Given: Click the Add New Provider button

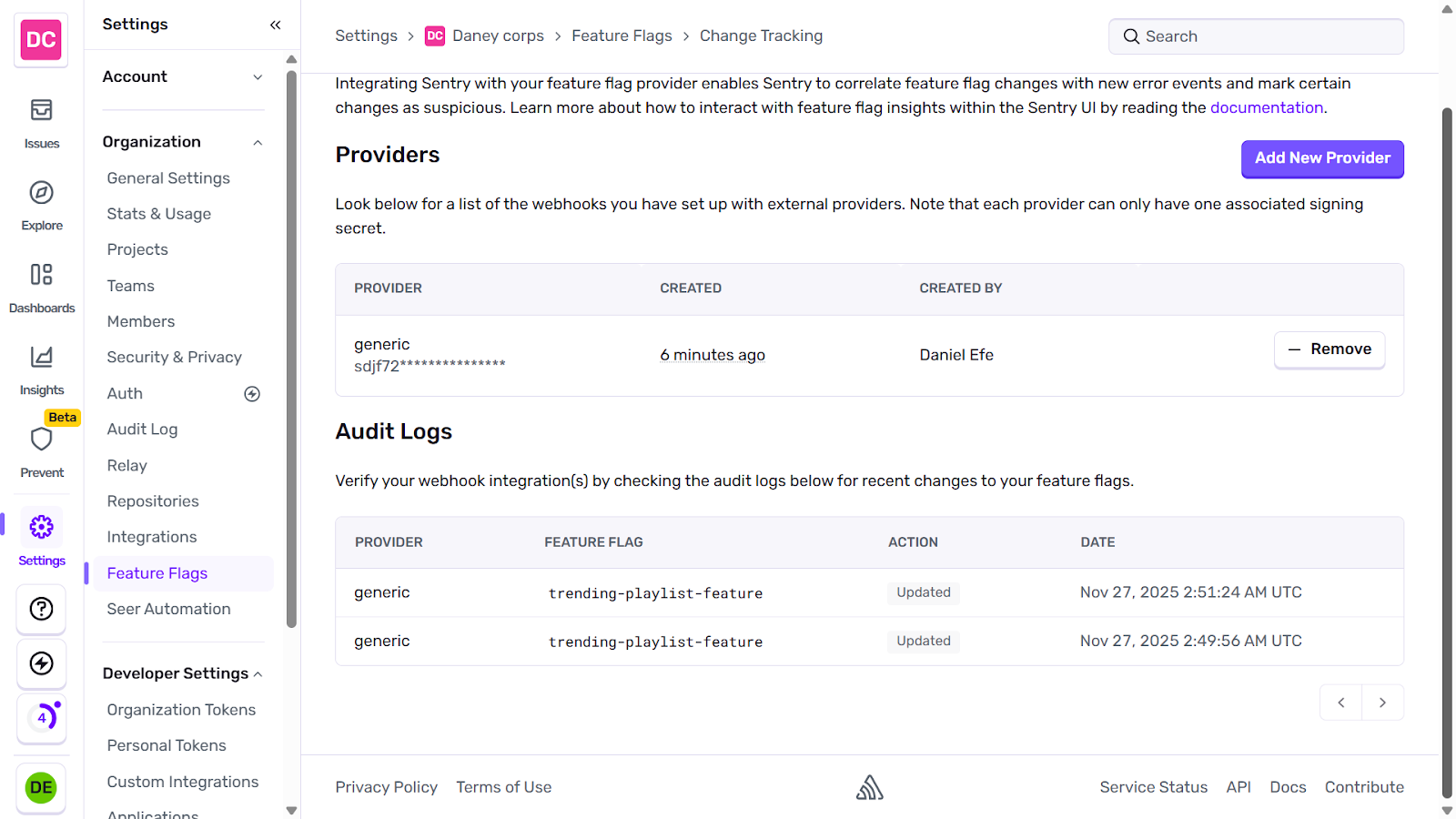Looking at the screenshot, I should pyautogui.click(x=1322, y=158).
